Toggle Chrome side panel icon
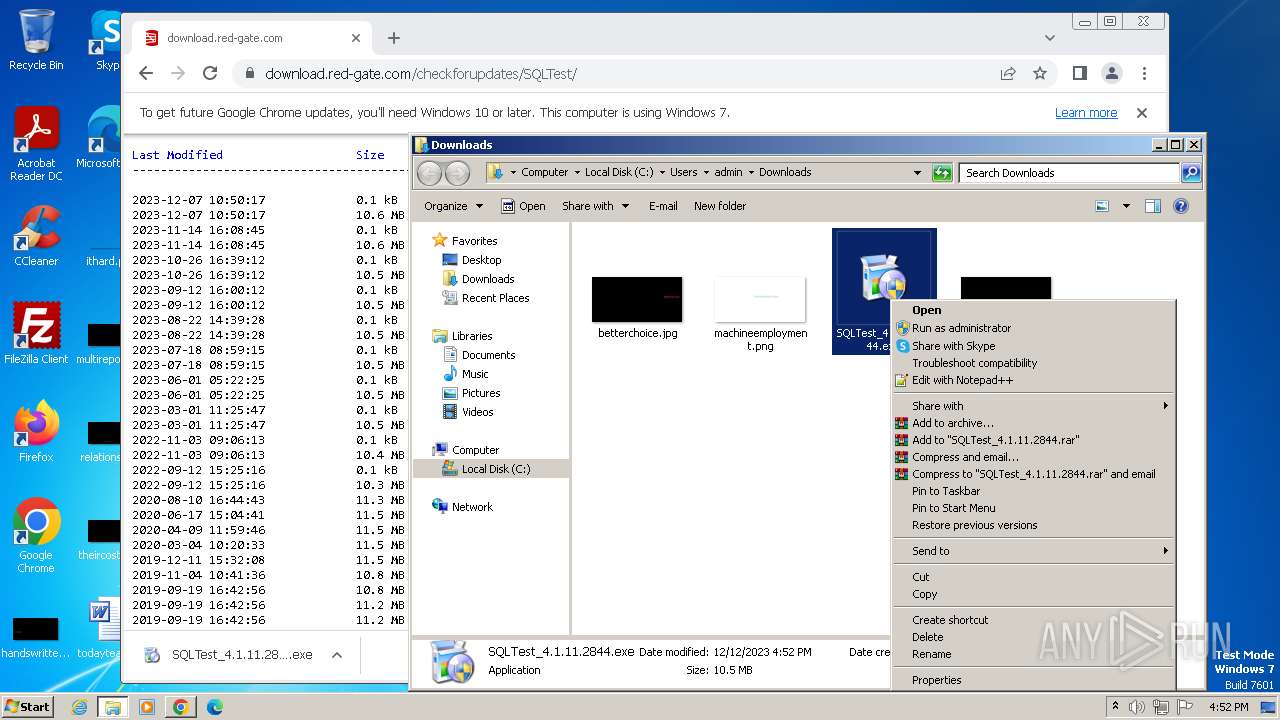This screenshot has height=720, width=1280. (1080, 73)
